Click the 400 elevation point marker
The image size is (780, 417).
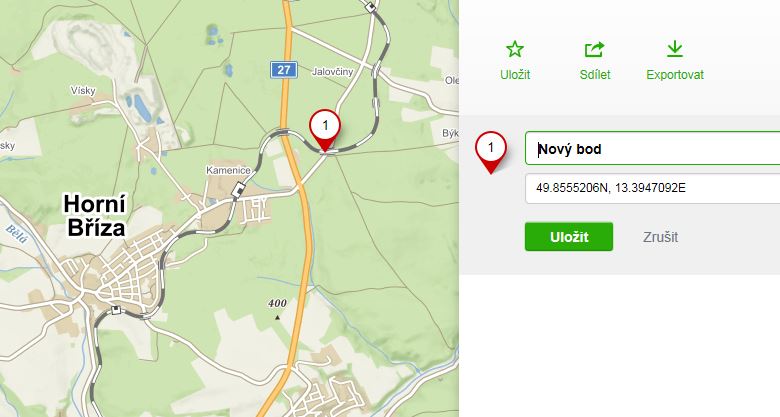(x=277, y=316)
